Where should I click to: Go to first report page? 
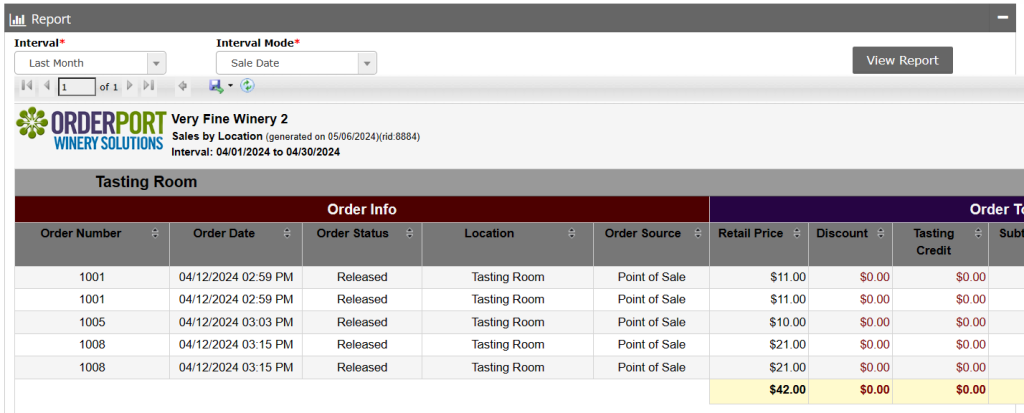click(27, 87)
